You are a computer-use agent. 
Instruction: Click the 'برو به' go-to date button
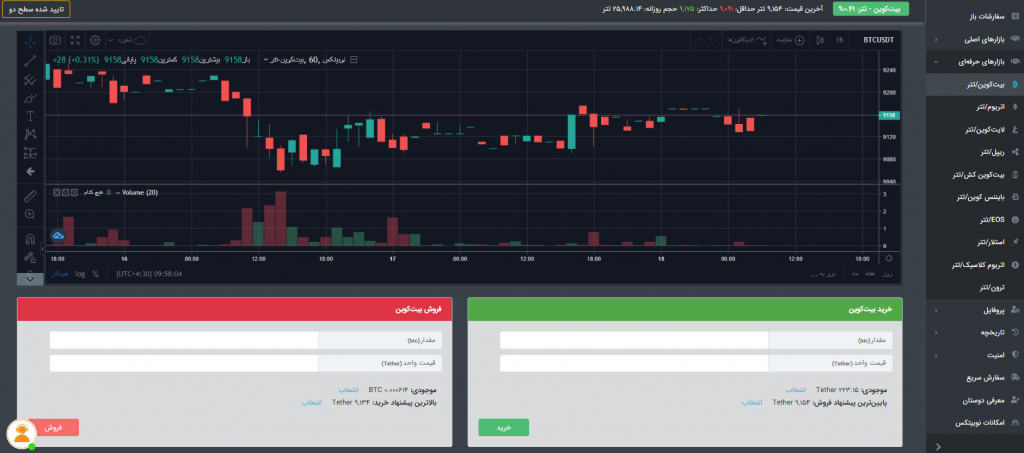click(x=822, y=274)
